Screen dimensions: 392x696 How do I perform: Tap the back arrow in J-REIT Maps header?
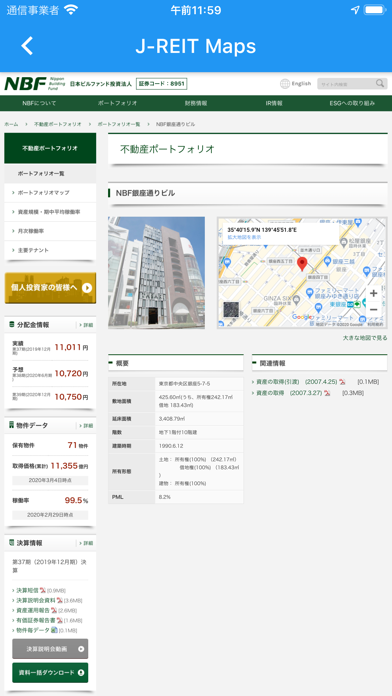27,46
